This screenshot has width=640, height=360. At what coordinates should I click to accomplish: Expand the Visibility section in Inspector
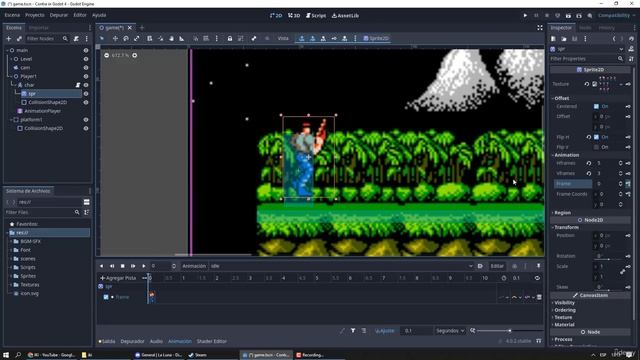click(563, 303)
